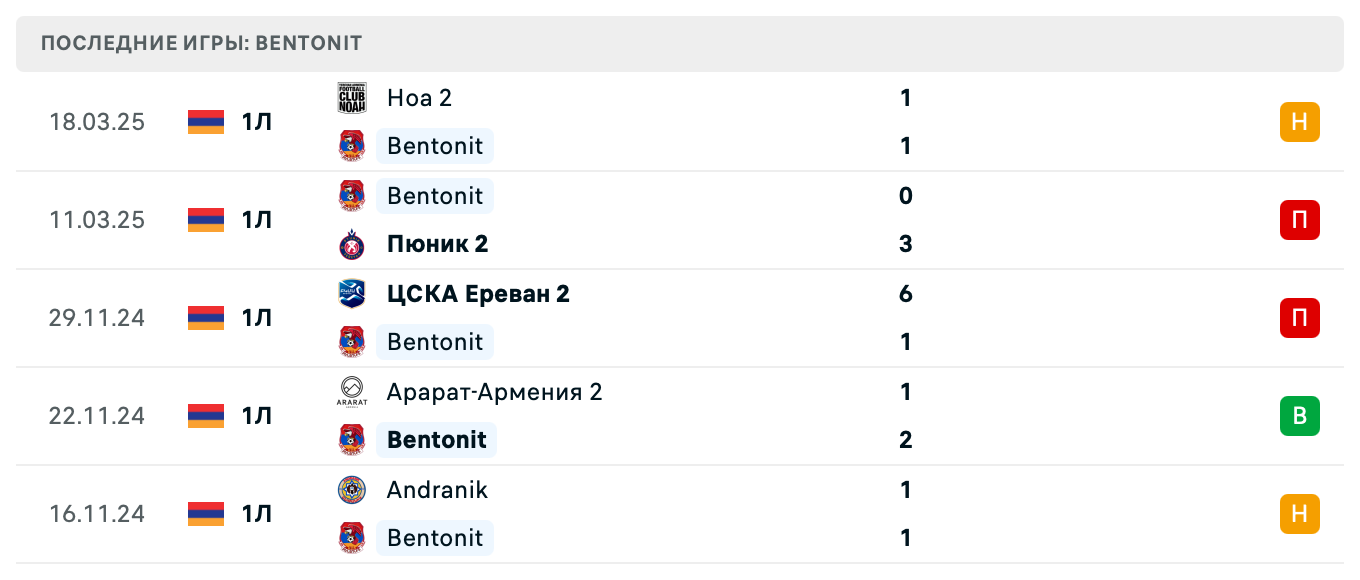The height and width of the screenshot is (580, 1360).
Task: Click the Noa 2 club crest
Action: [352, 98]
